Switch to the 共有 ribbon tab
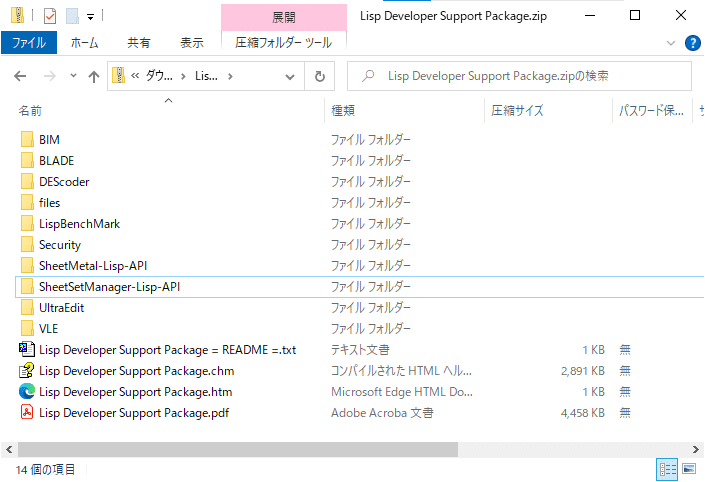705x482 pixels. pos(138,43)
